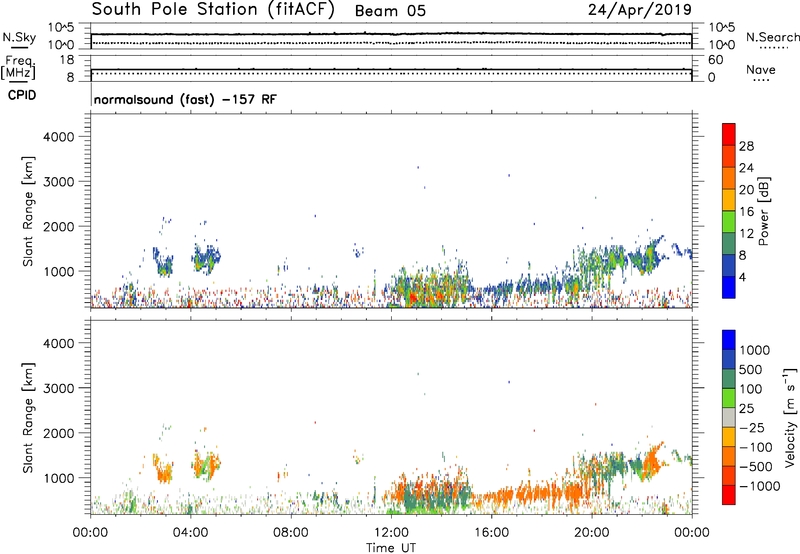Click the "60" tick on Nave axis
Image resolution: width=800 pixels, height=554 pixels.
pyautogui.click(x=715, y=60)
